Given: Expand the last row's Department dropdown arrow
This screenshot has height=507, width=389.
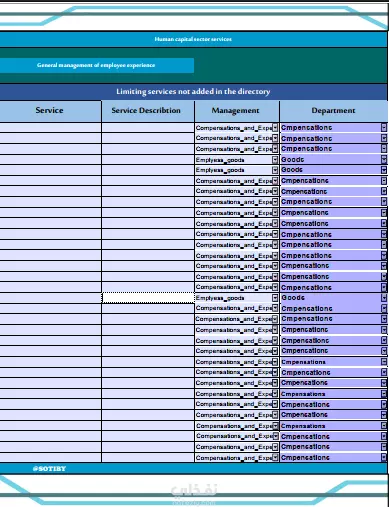Looking at the screenshot, I should coord(384,458).
